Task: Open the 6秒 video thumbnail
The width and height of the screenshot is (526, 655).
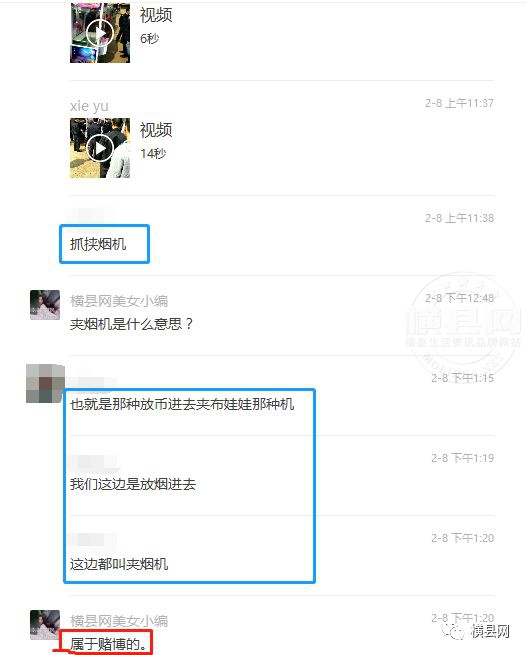Action: pyautogui.click(x=100, y=33)
